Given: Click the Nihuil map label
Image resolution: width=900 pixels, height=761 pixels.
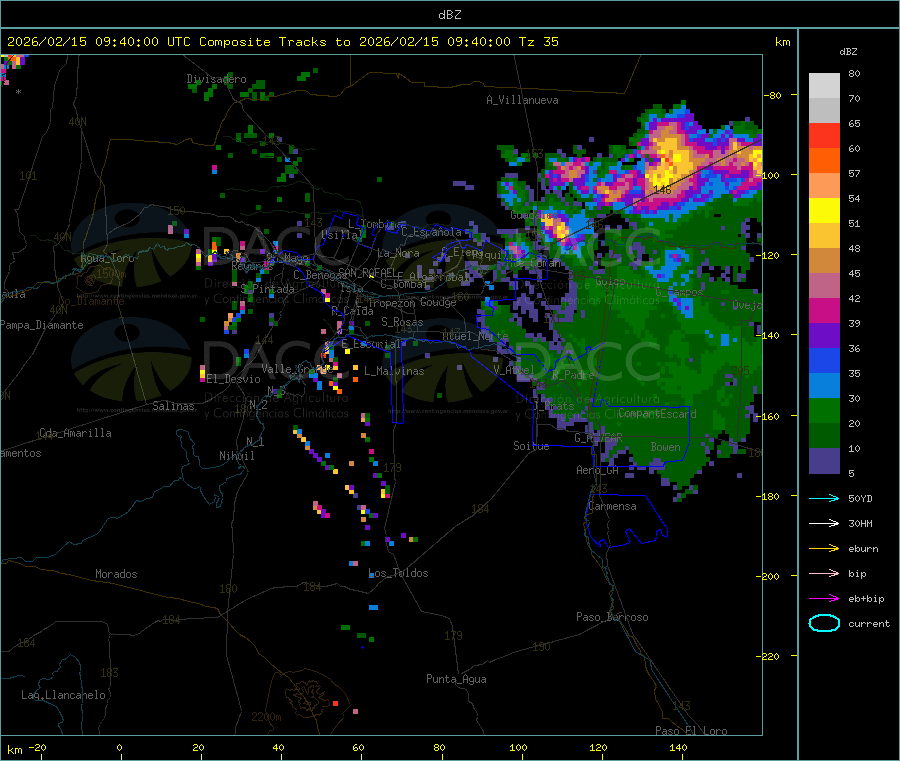Looking at the screenshot, I should click(236, 456).
